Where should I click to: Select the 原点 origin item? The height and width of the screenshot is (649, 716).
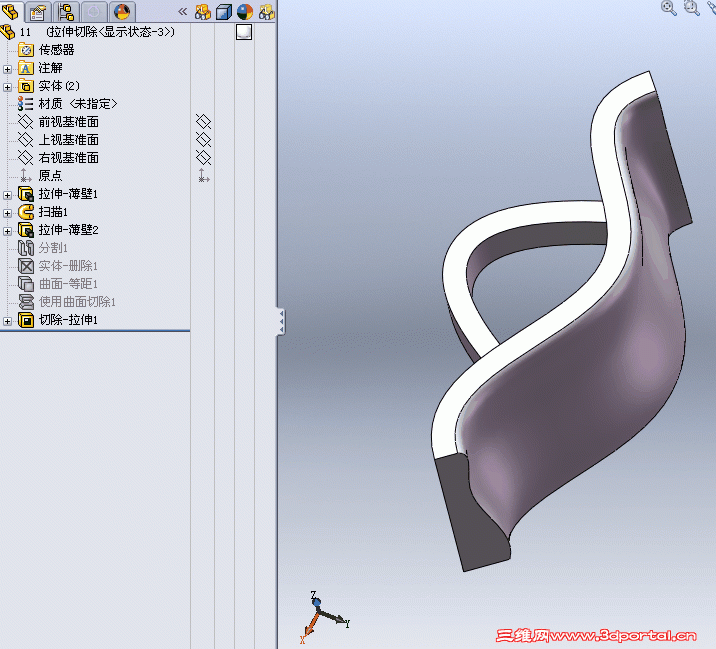[x=40, y=175]
